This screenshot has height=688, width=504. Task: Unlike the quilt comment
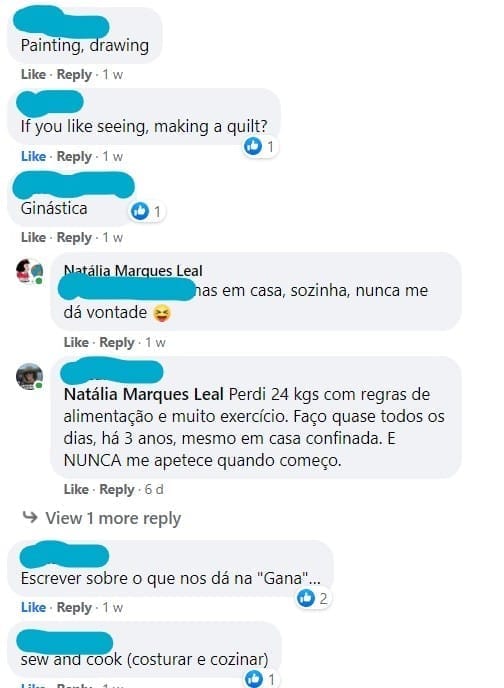pyautogui.click(x=33, y=156)
